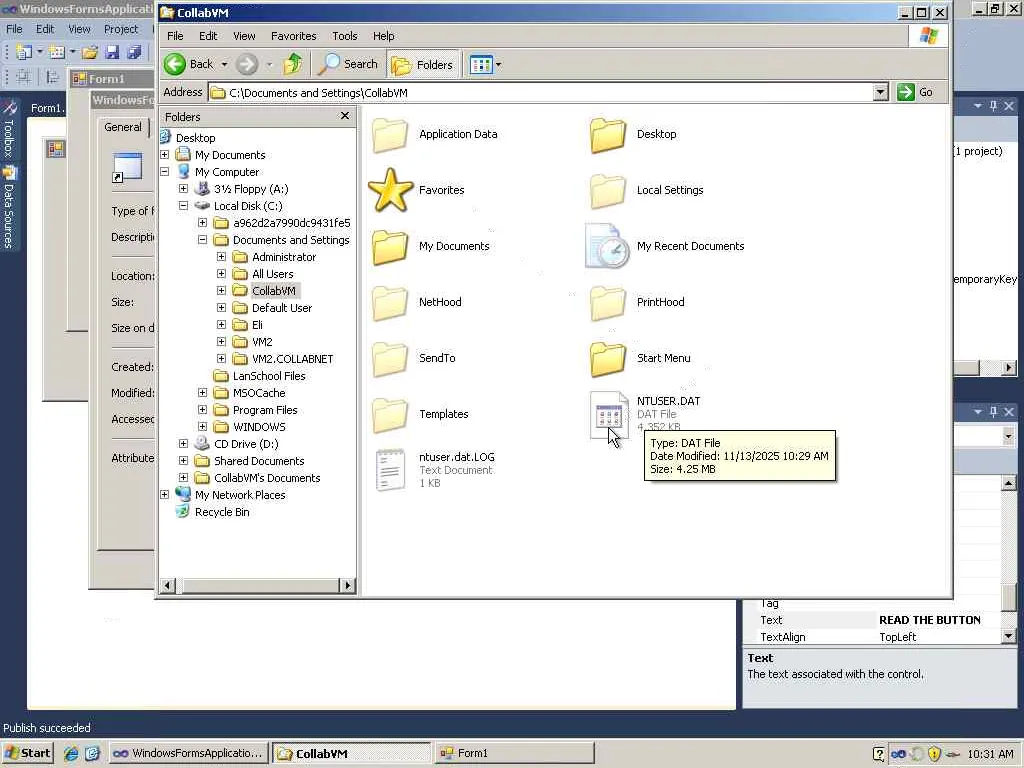Go back with the Back arrow icon
Screen dimensions: 1024x768
click(175, 64)
